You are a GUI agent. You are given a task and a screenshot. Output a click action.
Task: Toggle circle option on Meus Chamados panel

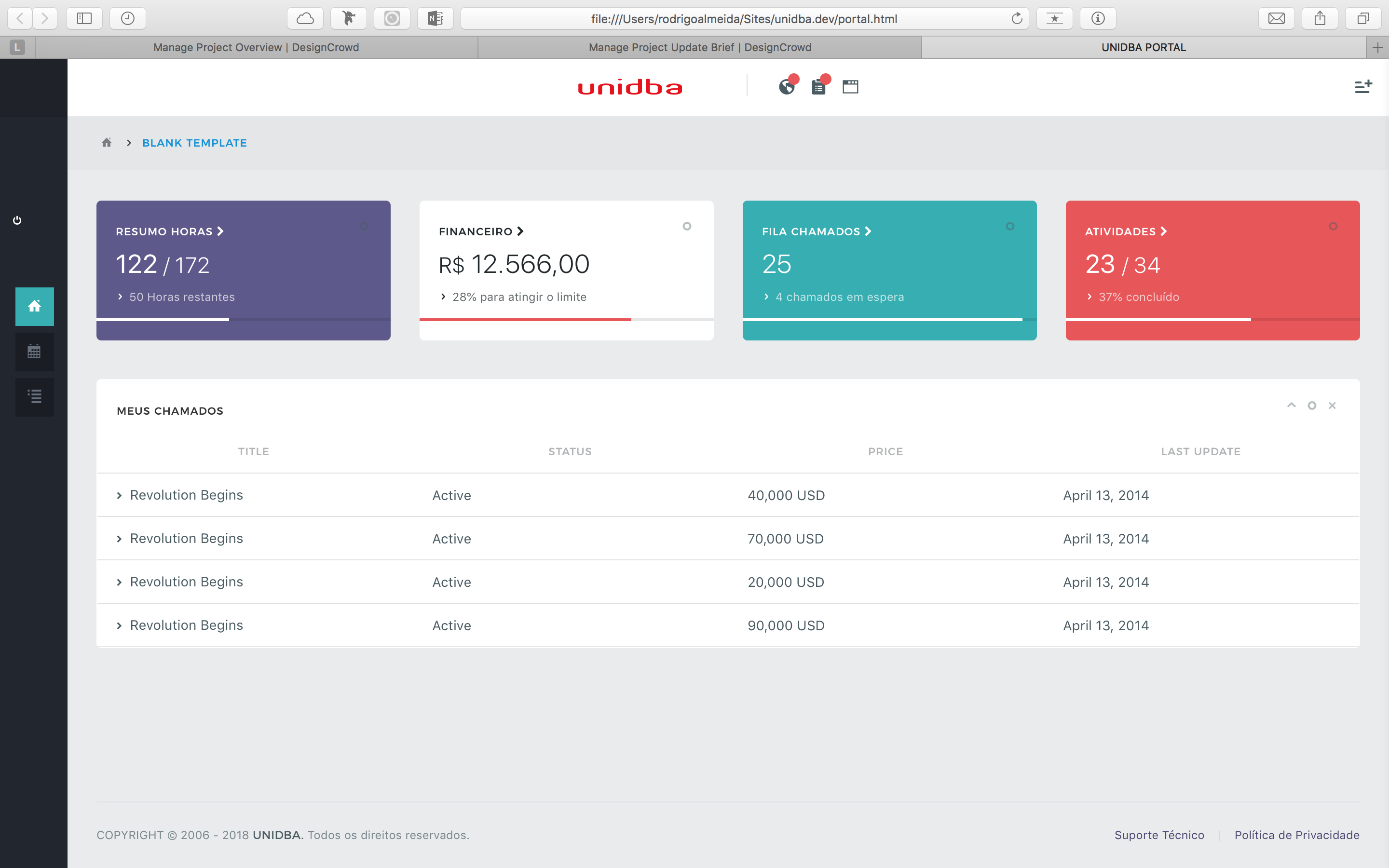coord(1312,406)
